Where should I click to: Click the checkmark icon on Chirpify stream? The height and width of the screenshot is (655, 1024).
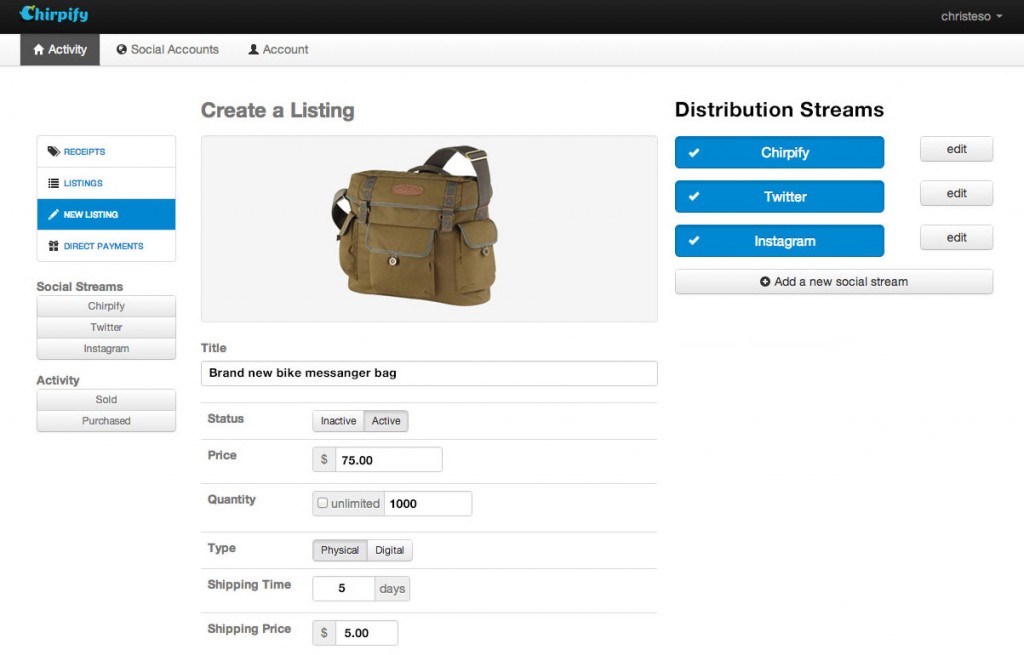point(694,152)
